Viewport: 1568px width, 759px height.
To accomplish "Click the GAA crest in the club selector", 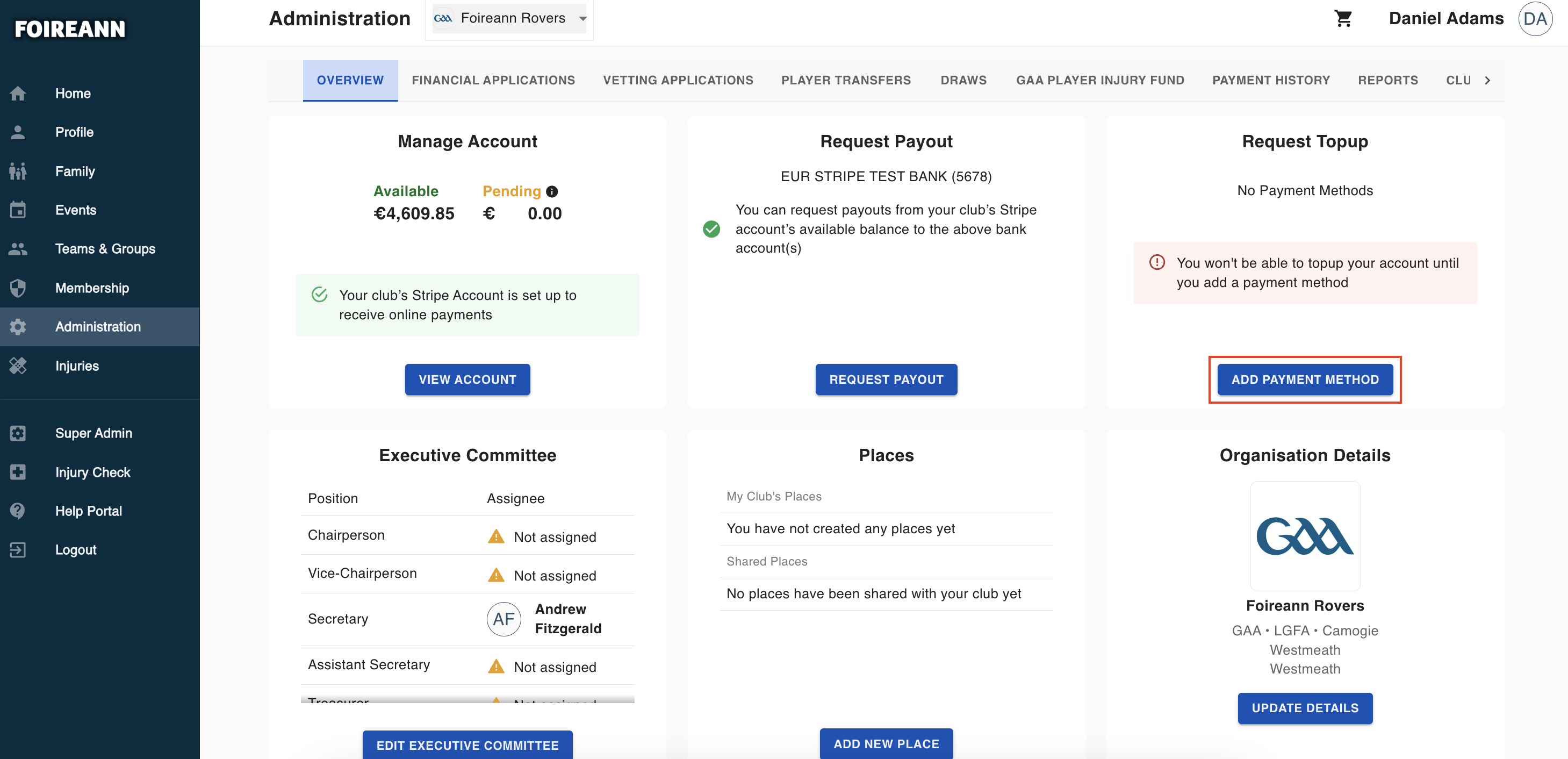I will click(443, 18).
